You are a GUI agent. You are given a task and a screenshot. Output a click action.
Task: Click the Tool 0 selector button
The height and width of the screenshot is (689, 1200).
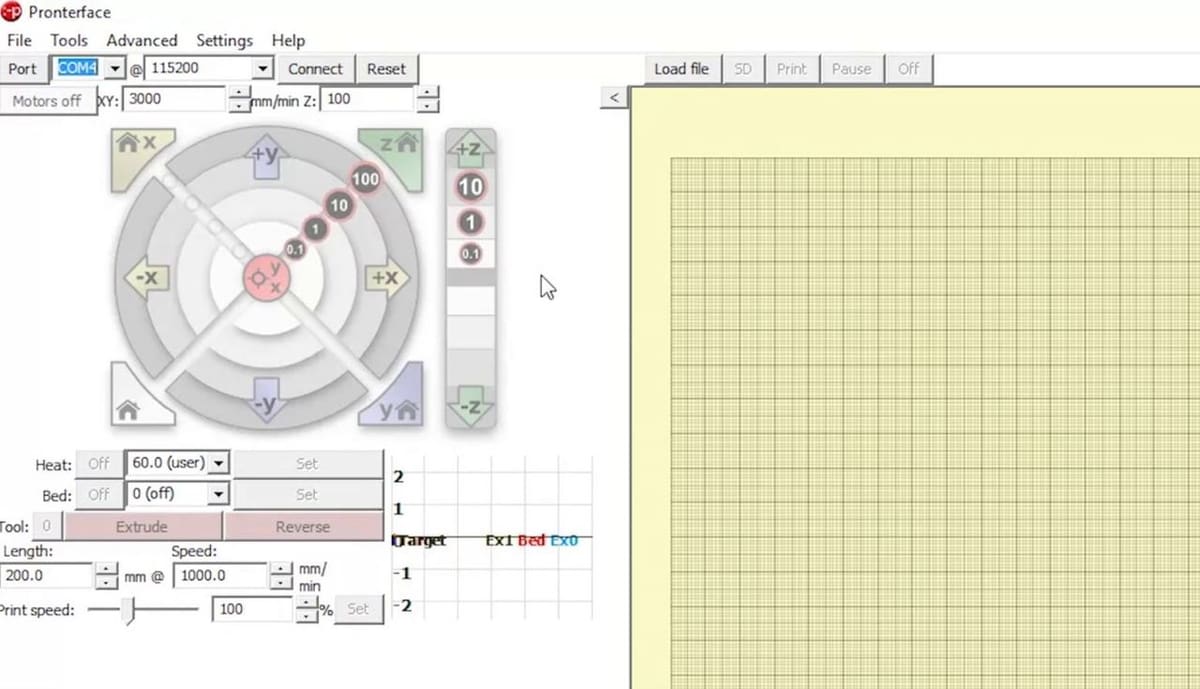point(47,527)
